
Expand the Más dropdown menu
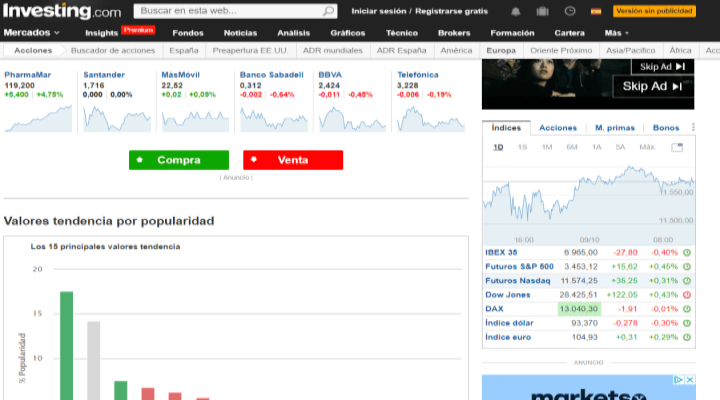pyautogui.click(x=617, y=33)
